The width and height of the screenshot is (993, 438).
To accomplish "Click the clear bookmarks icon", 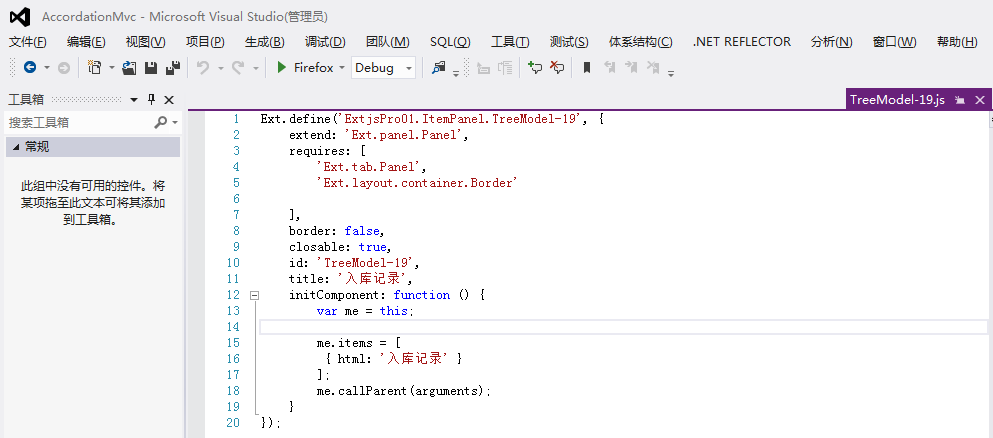I will point(652,67).
